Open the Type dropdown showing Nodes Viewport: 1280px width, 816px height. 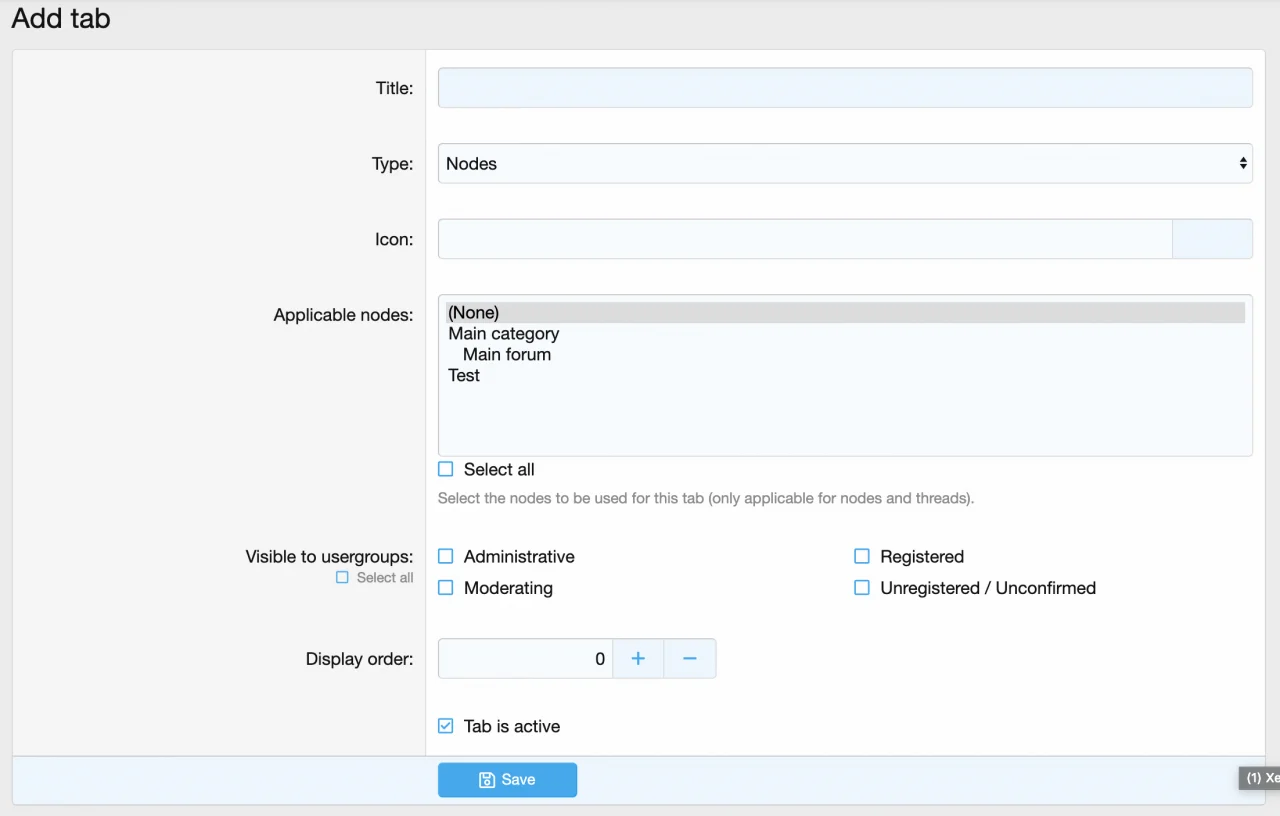[x=844, y=164]
